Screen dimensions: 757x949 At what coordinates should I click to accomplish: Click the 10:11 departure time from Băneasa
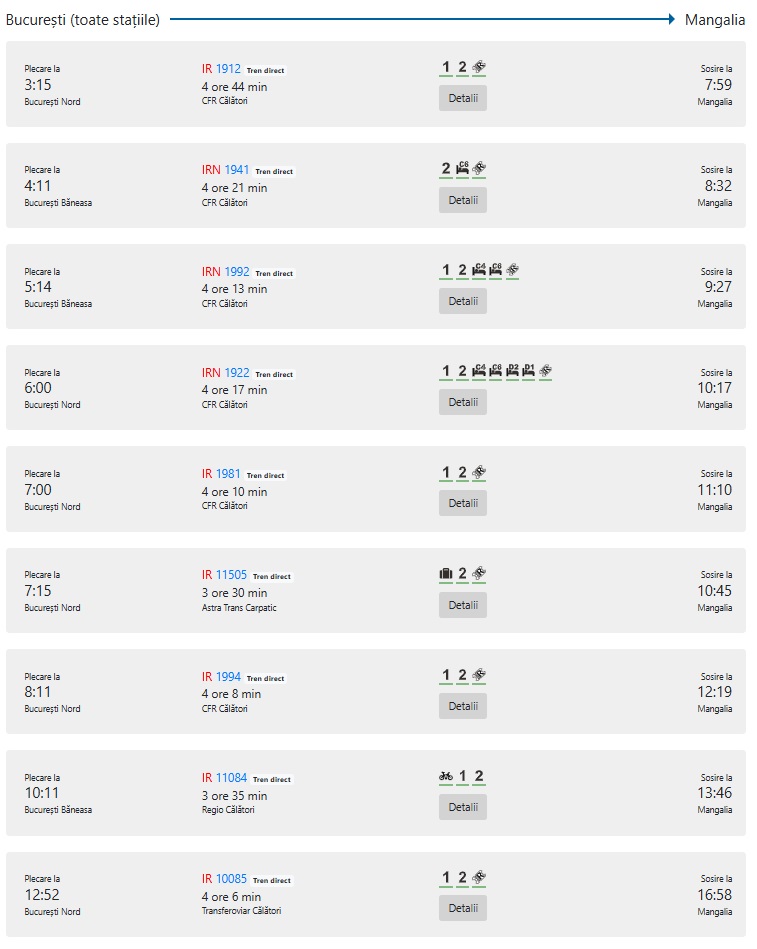(x=38, y=793)
